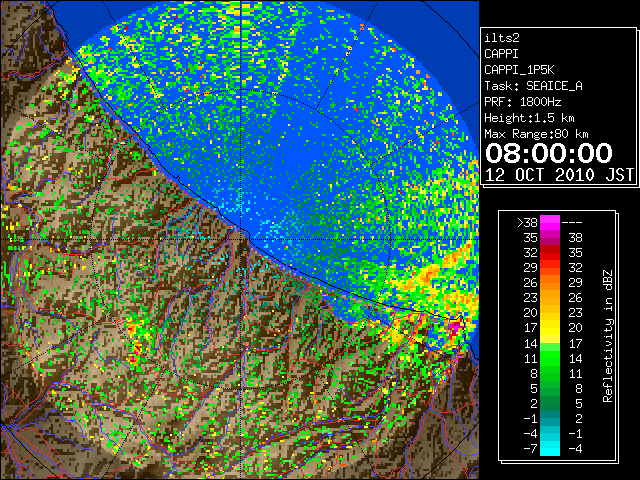The height and width of the screenshot is (480, 640).
Task: Click the radar center at the range-ring crosshair
Action: coord(242,239)
